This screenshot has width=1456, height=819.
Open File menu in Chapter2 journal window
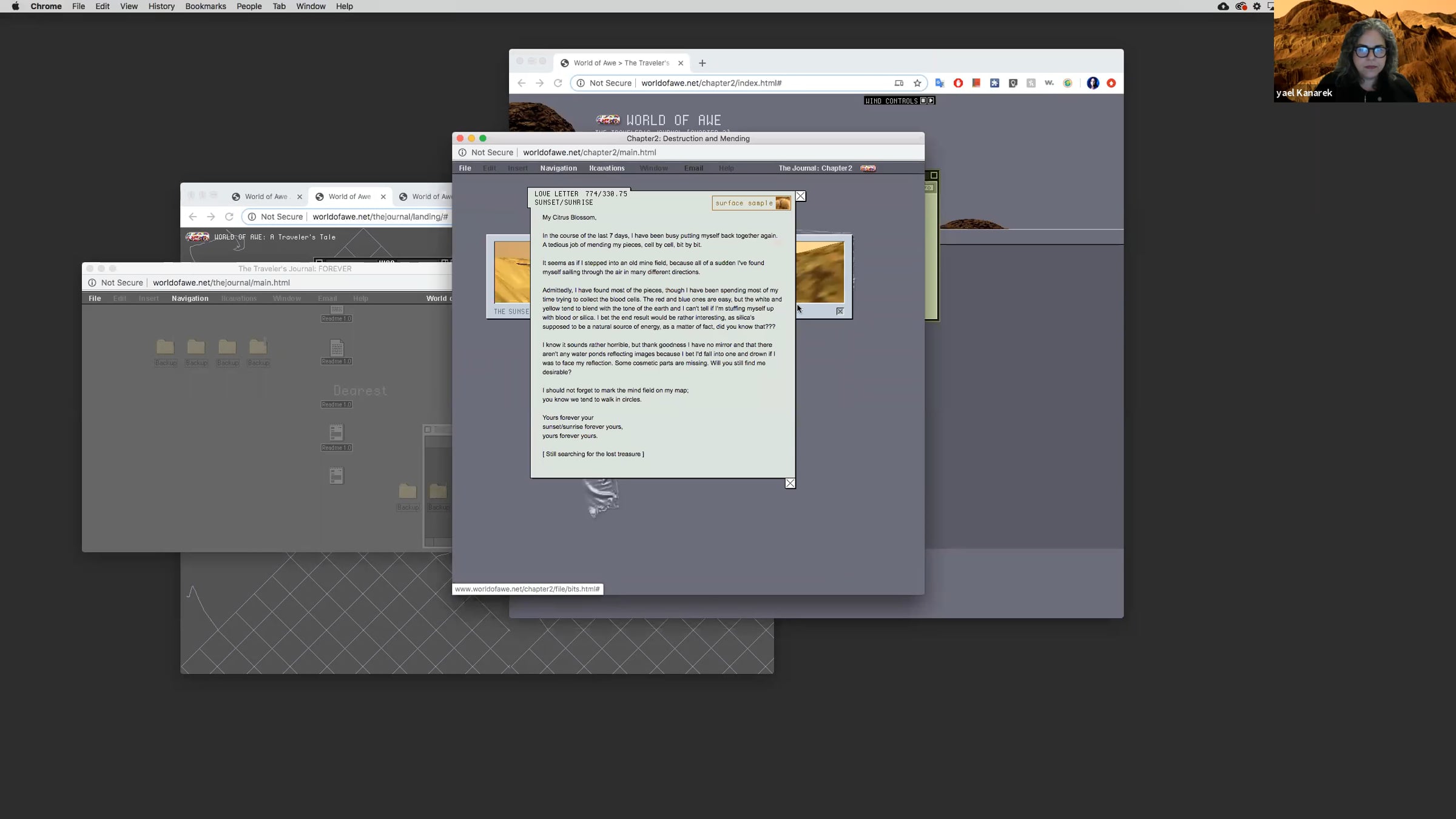coord(465,168)
